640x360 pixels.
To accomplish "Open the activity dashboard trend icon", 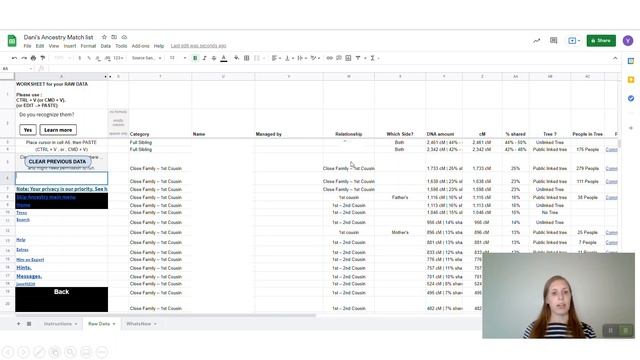I will click(x=537, y=40).
